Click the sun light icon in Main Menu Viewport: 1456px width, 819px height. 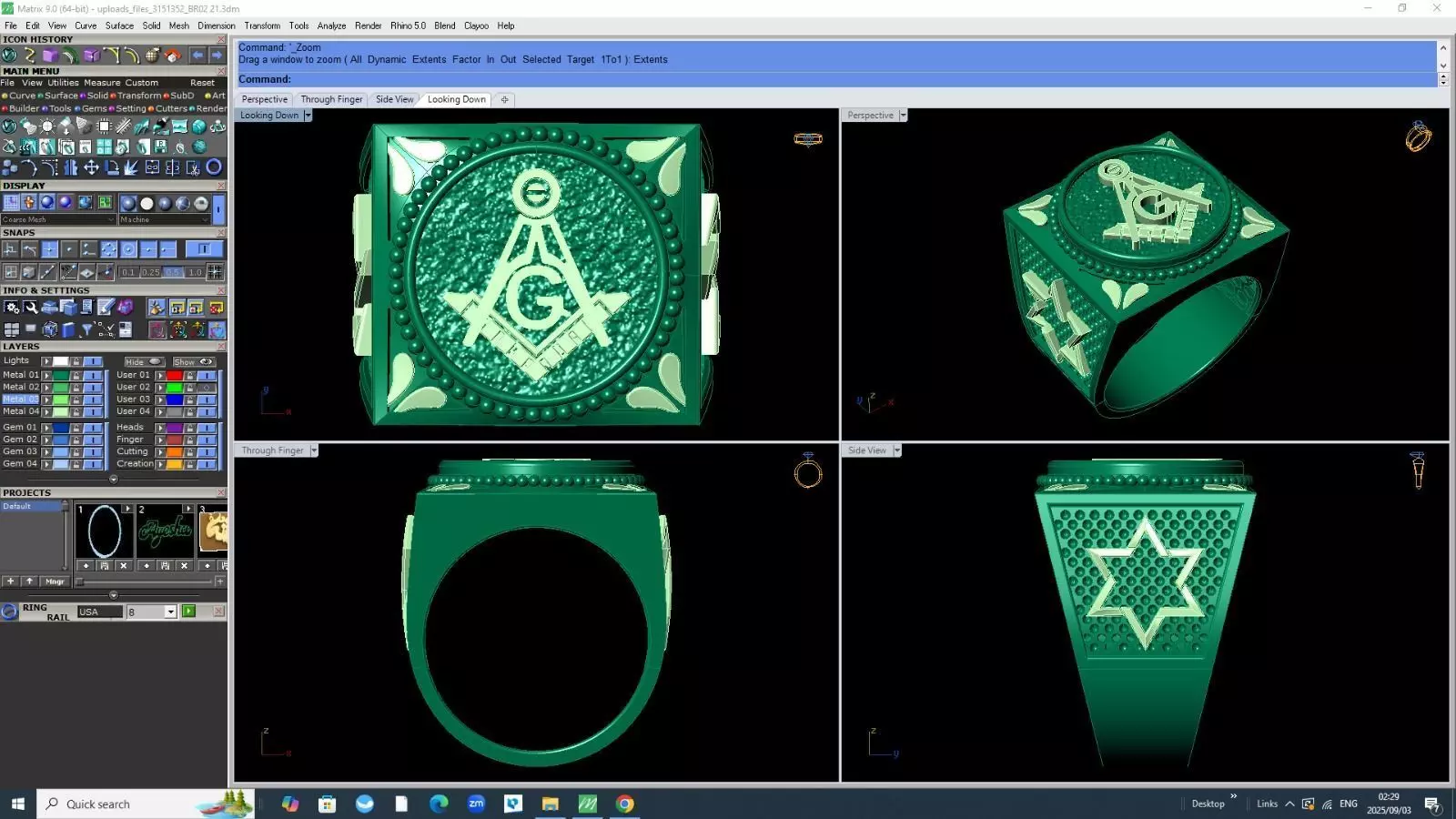click(x=47, y=126)
